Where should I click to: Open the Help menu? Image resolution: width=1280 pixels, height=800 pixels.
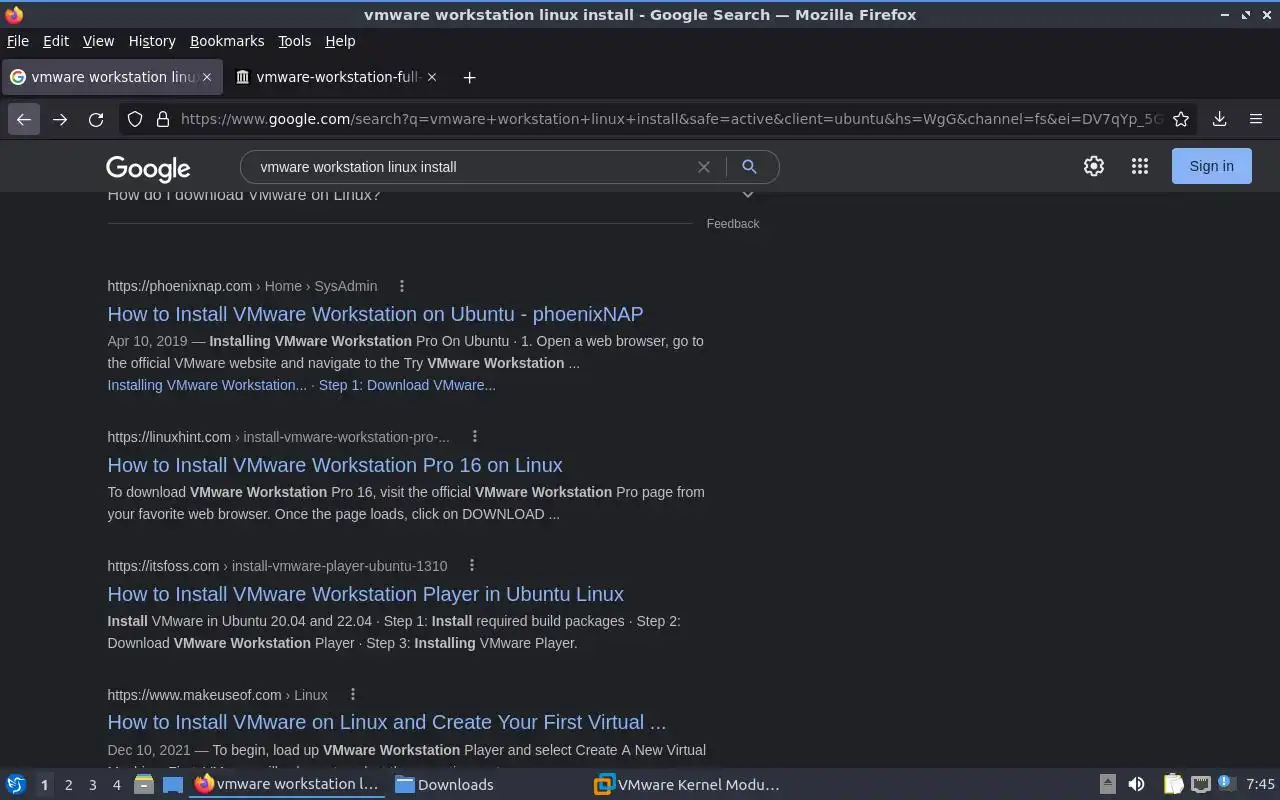pyautogui.click(x=340, y=41)
